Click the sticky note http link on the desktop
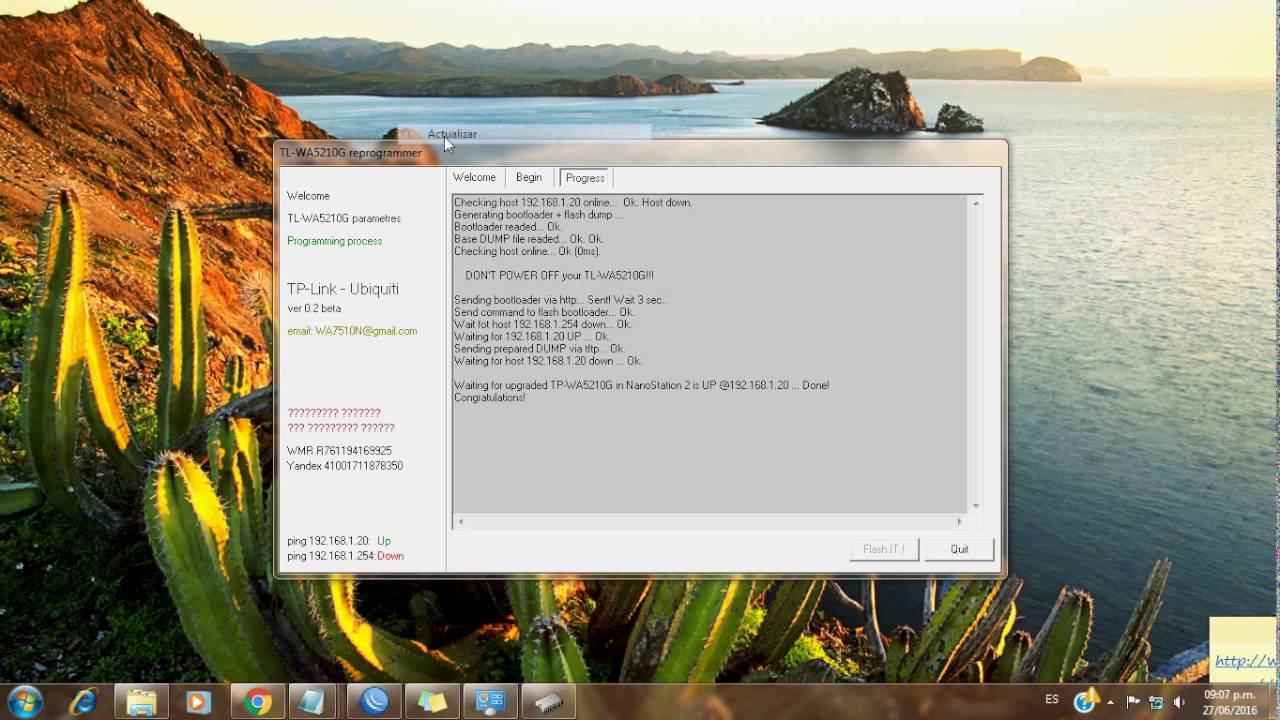The height and width of the screenshot is (720, 1280). 1246,661
